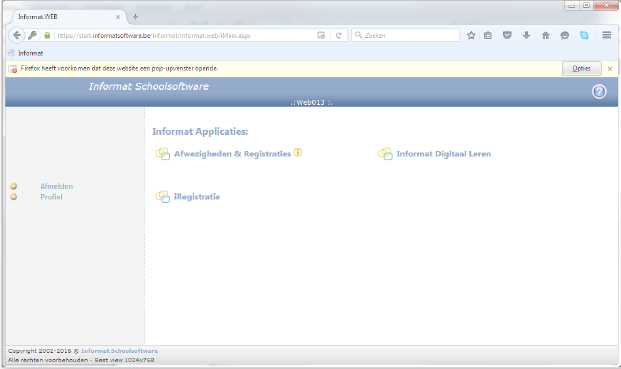The width and height of the screenshot is (621, 369).
Task: Open the downloads arrow icon
Action: tap(526, 35)
